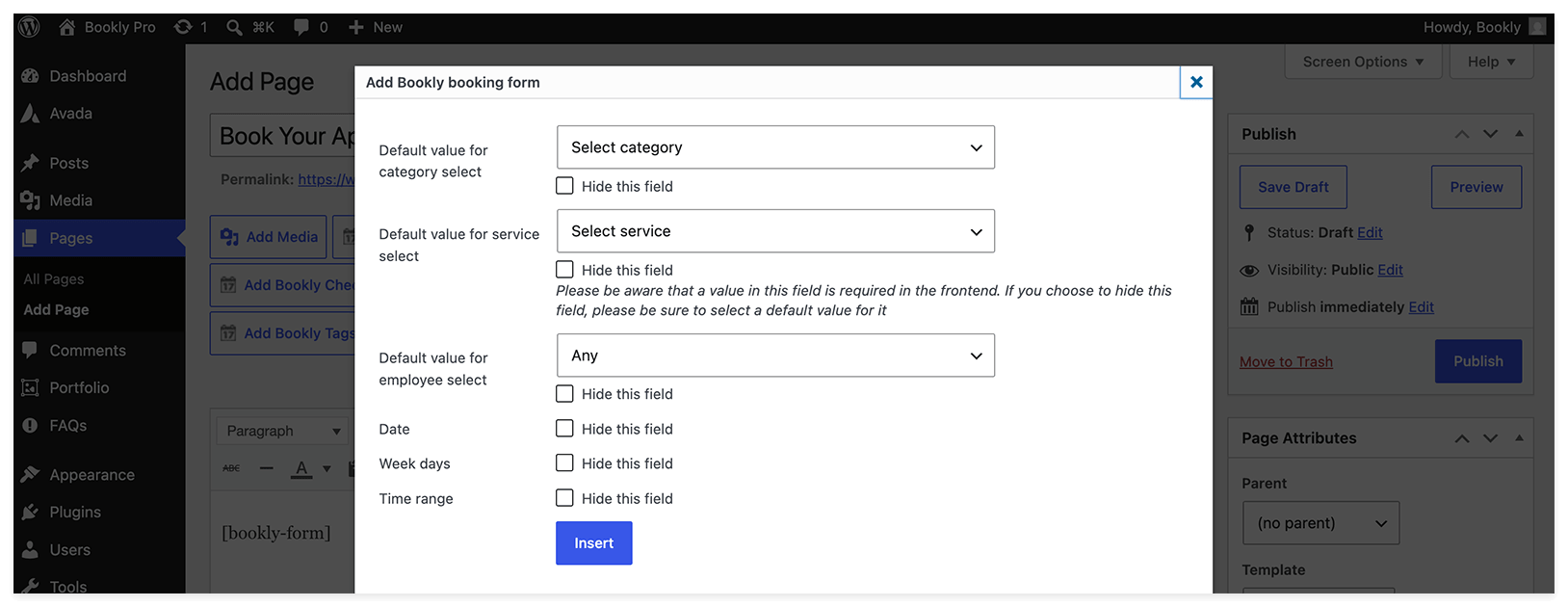Open the employee dropdown showing Any
The image size is (1568, 607).
[x=775, y=356]
